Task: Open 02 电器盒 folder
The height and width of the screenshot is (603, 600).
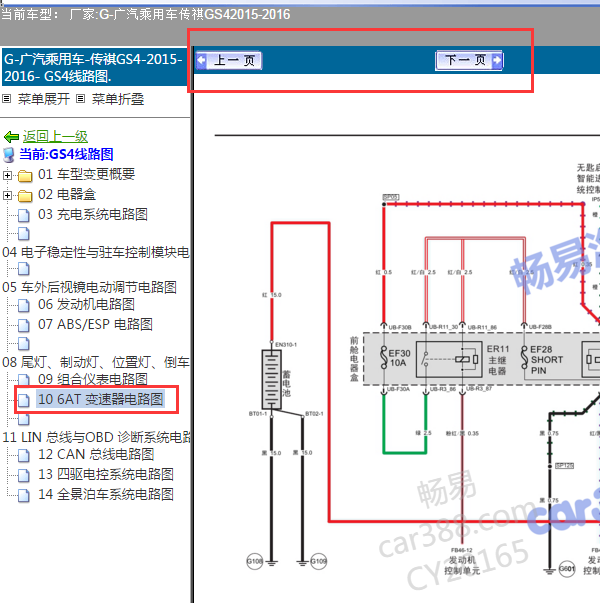Action: [67, 194]
